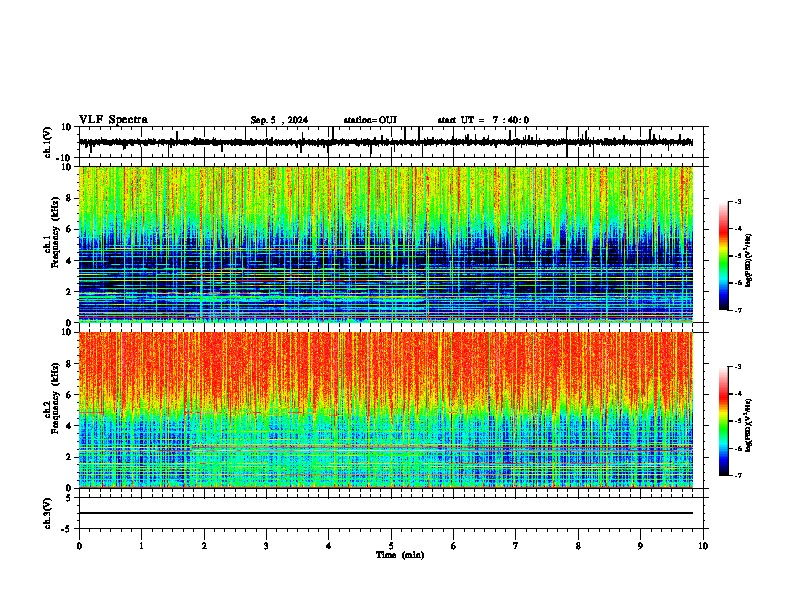Image resolution: width=792 pixels, height=612 pixels.
Task: Click the "8" kHz tick on ch.1 frequency axis
Action: coord(69,198)
